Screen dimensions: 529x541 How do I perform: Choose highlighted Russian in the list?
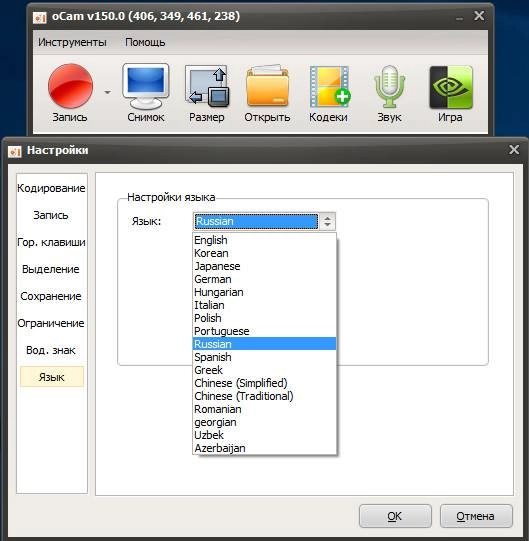click(x=264, y=344)
